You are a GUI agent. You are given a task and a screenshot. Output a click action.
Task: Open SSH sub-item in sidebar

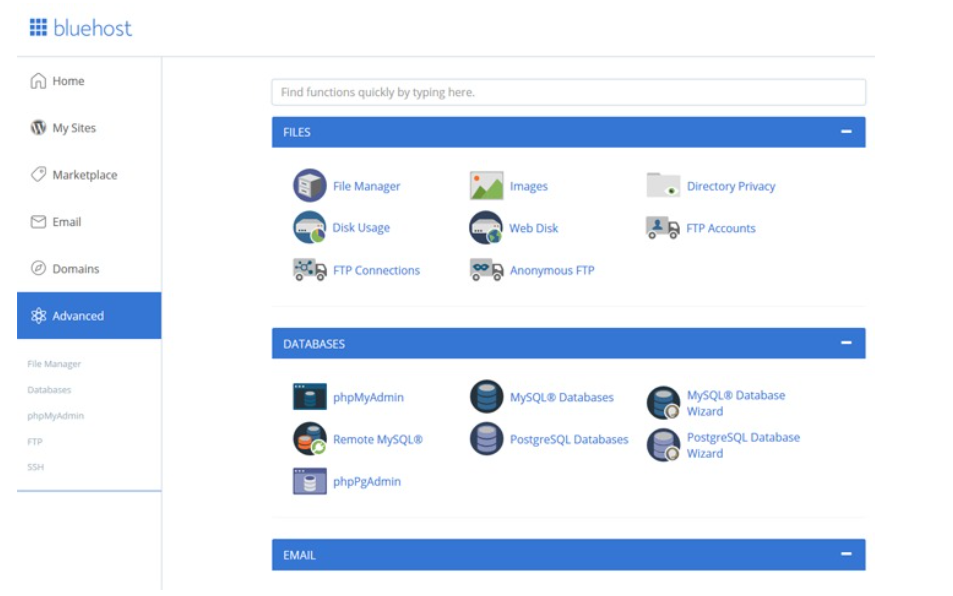[x=35, y=467]
